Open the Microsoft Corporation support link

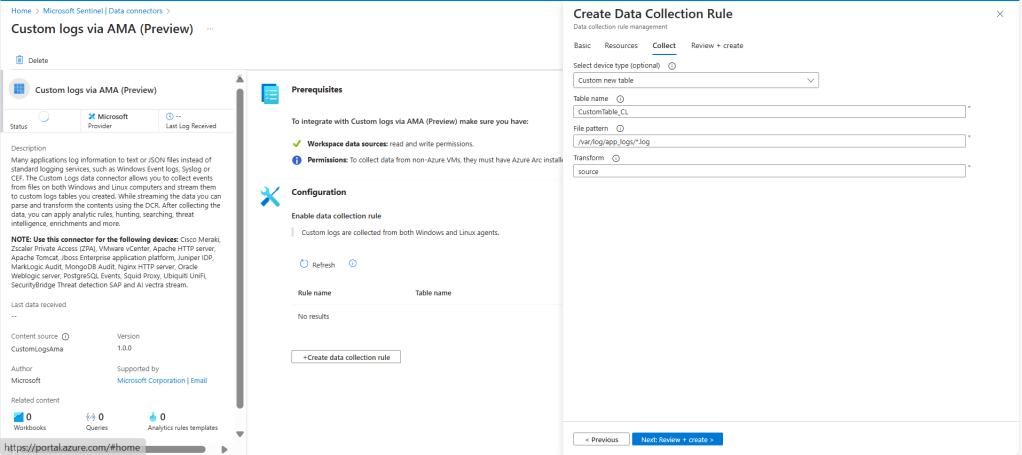pos(151,381)
